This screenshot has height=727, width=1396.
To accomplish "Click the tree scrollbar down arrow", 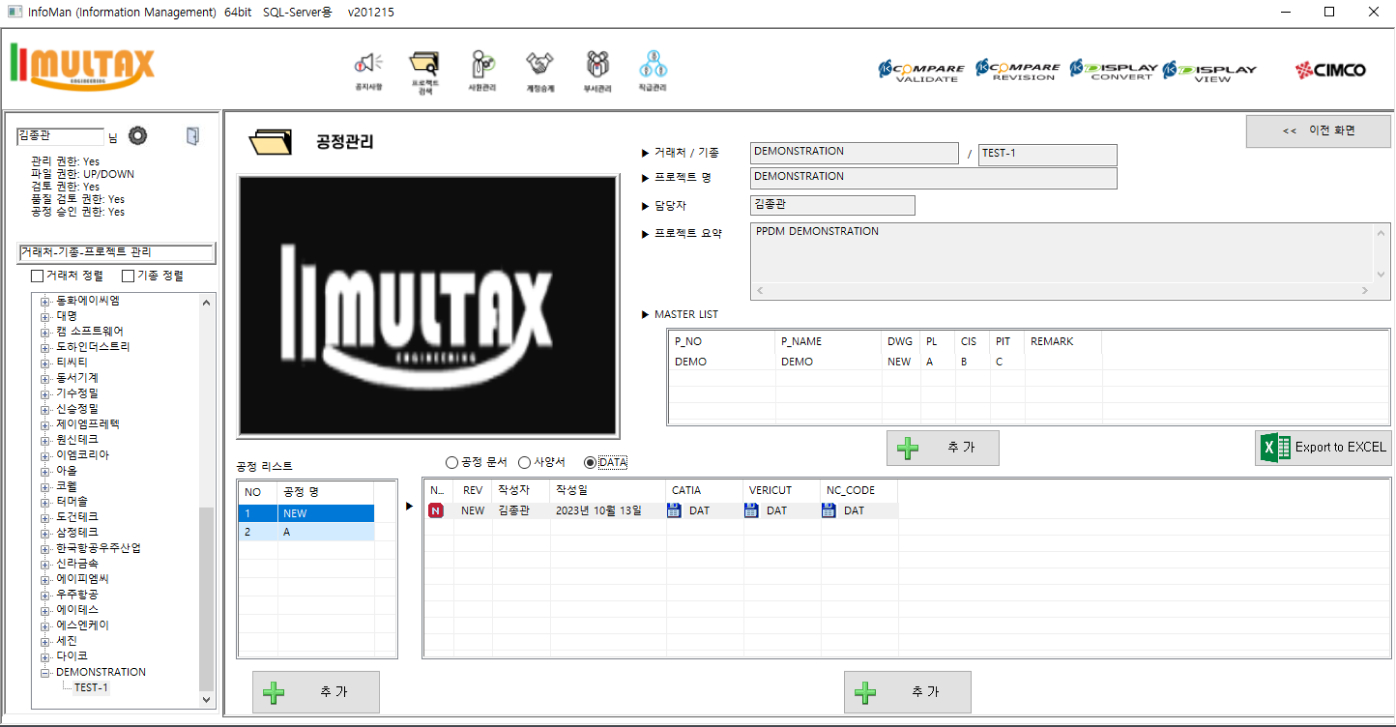I will [207, 700].
